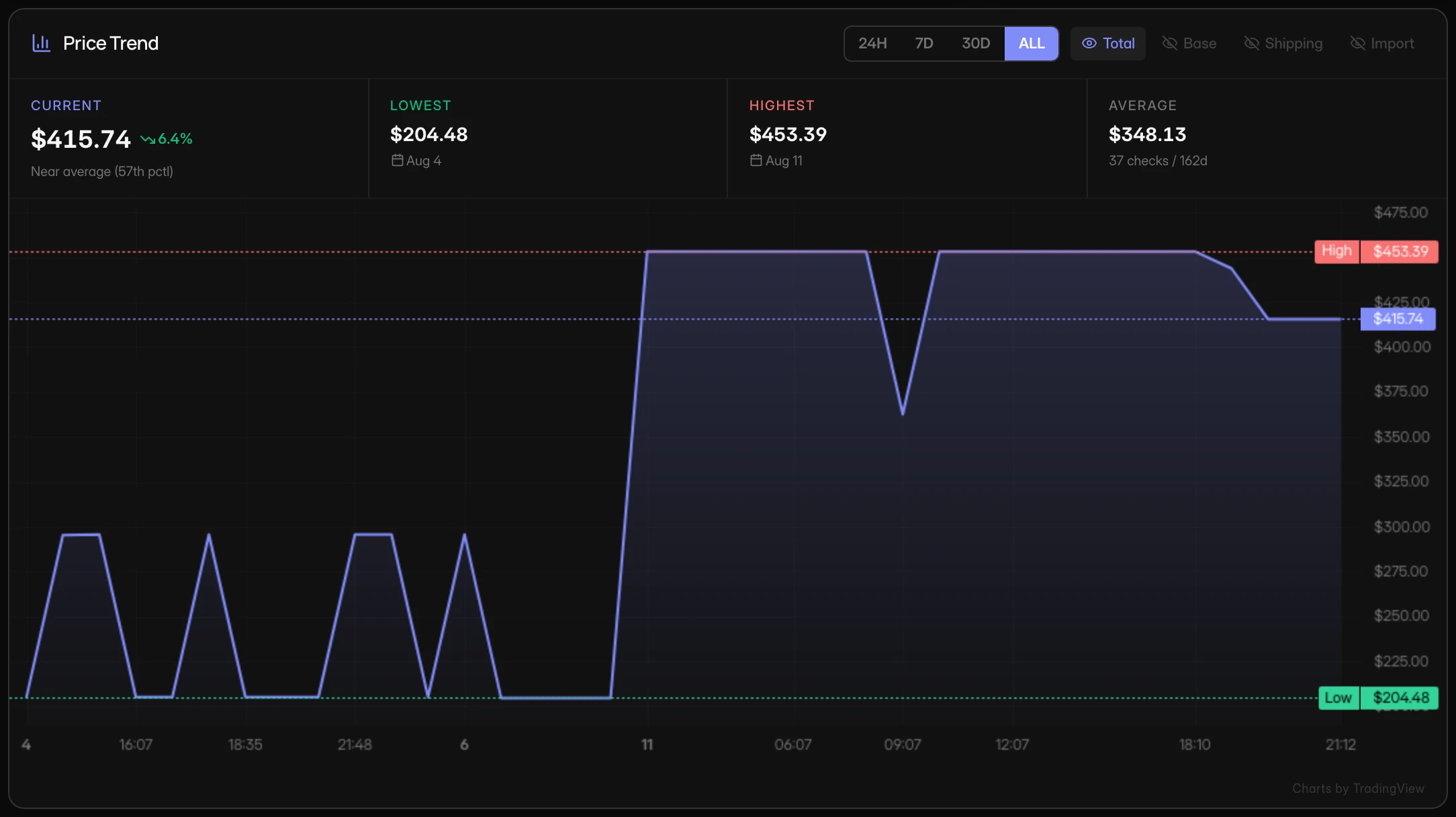Screen dimensions: 1456x817
Task: Select the 24H time range tab
Action: [872, 44]
